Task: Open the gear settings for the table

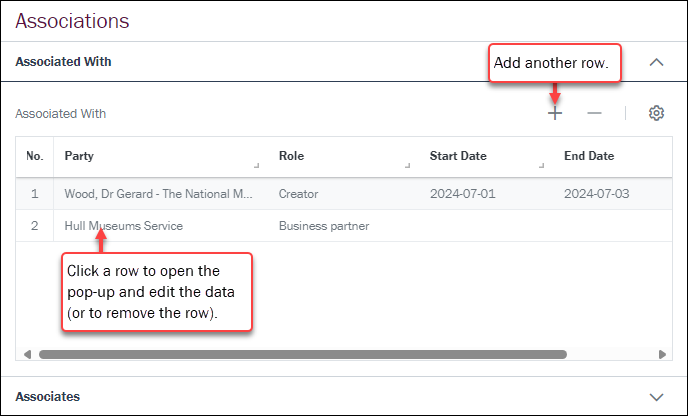Action: pyautogui.click(x=656, y=114)
